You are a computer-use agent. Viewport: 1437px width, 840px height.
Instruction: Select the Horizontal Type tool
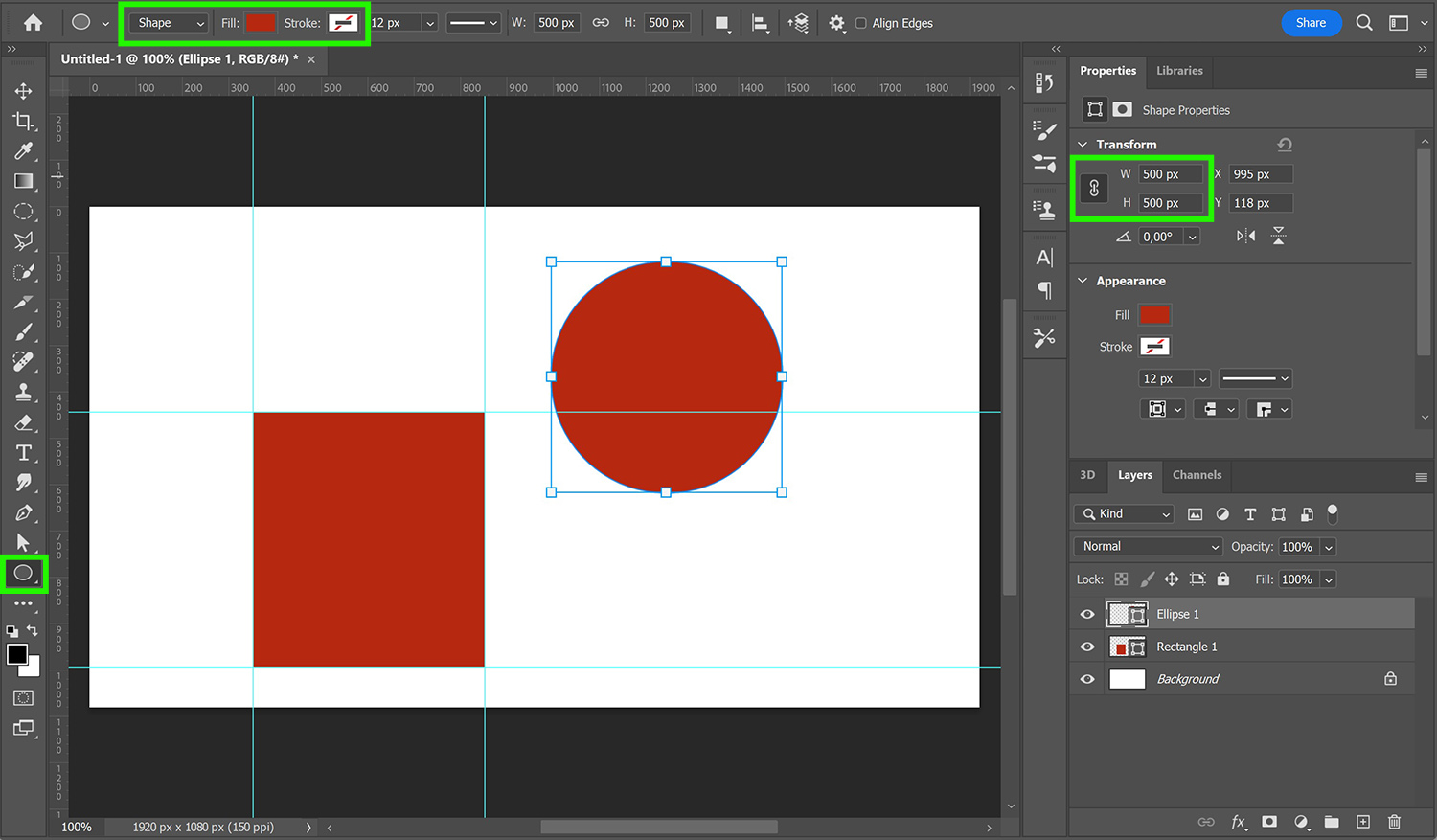(x=23, y=452)
